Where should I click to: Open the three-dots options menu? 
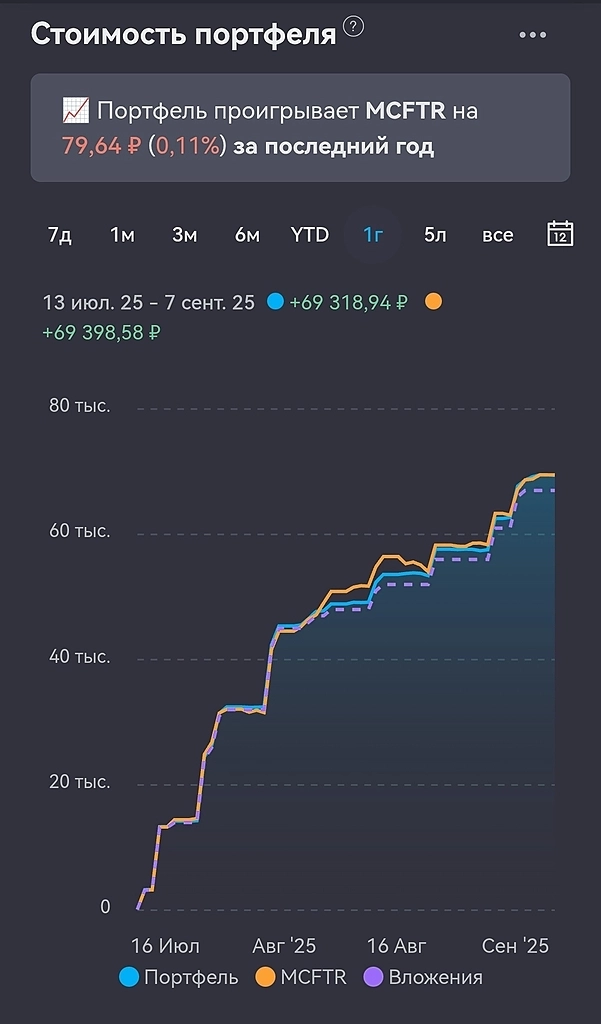tap(533, 35)
